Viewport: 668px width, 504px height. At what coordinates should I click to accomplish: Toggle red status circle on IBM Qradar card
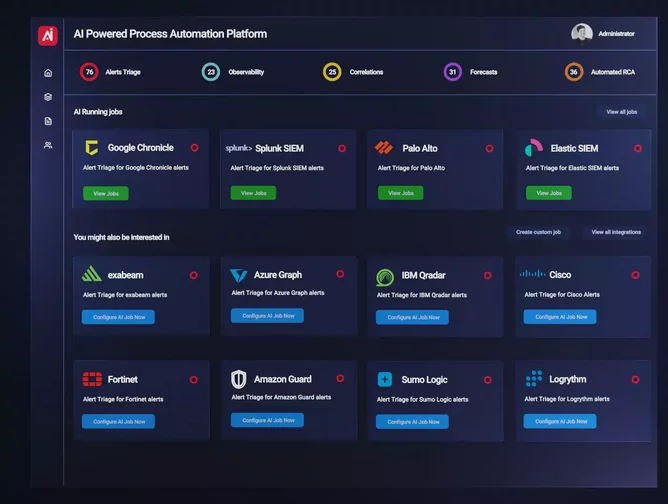[x=488, y=276]
